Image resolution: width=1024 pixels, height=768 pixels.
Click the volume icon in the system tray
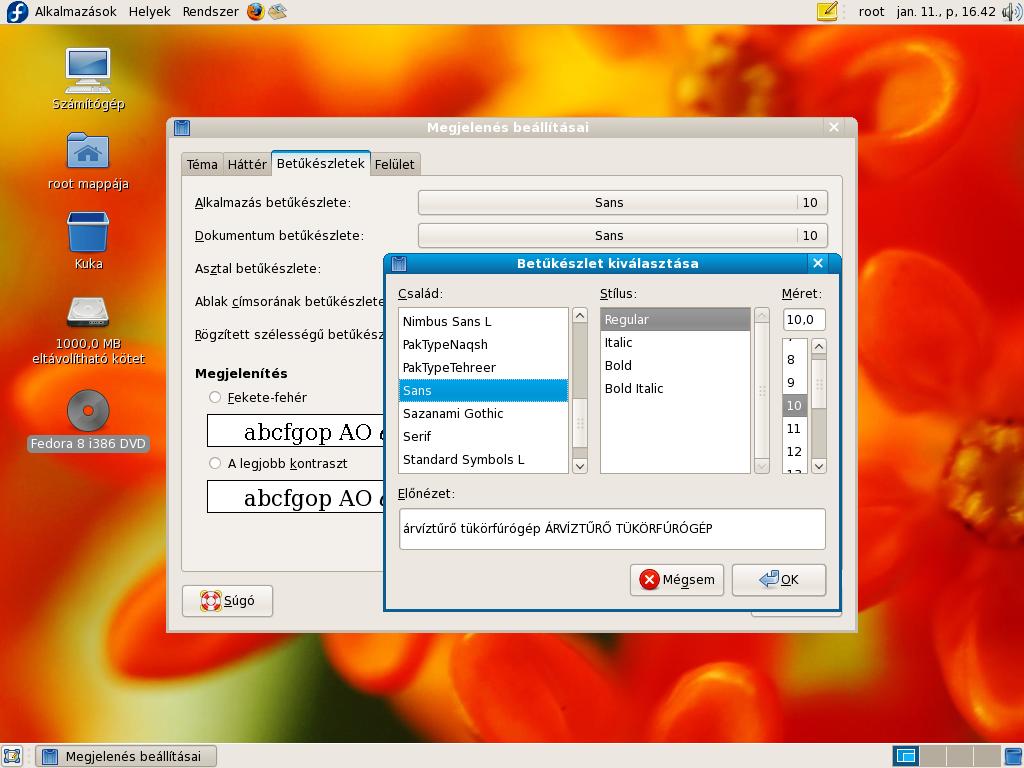pyautogui.click(x=1013, y=11)
